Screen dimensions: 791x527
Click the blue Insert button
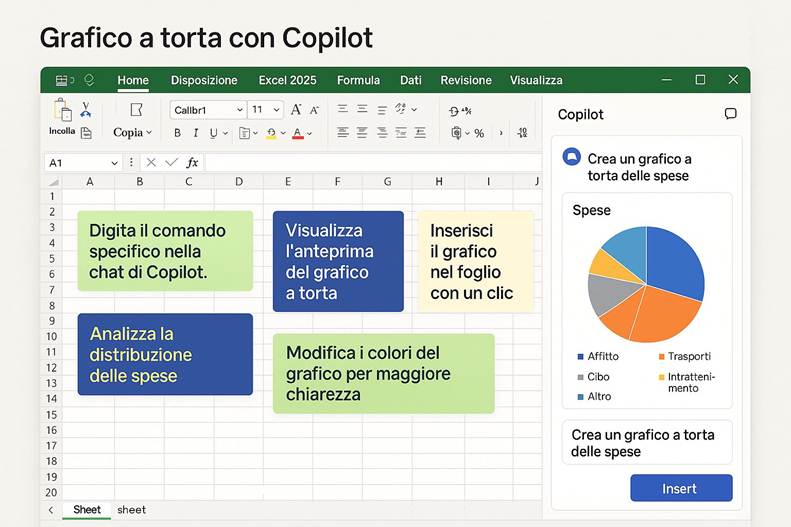point(681,488)
